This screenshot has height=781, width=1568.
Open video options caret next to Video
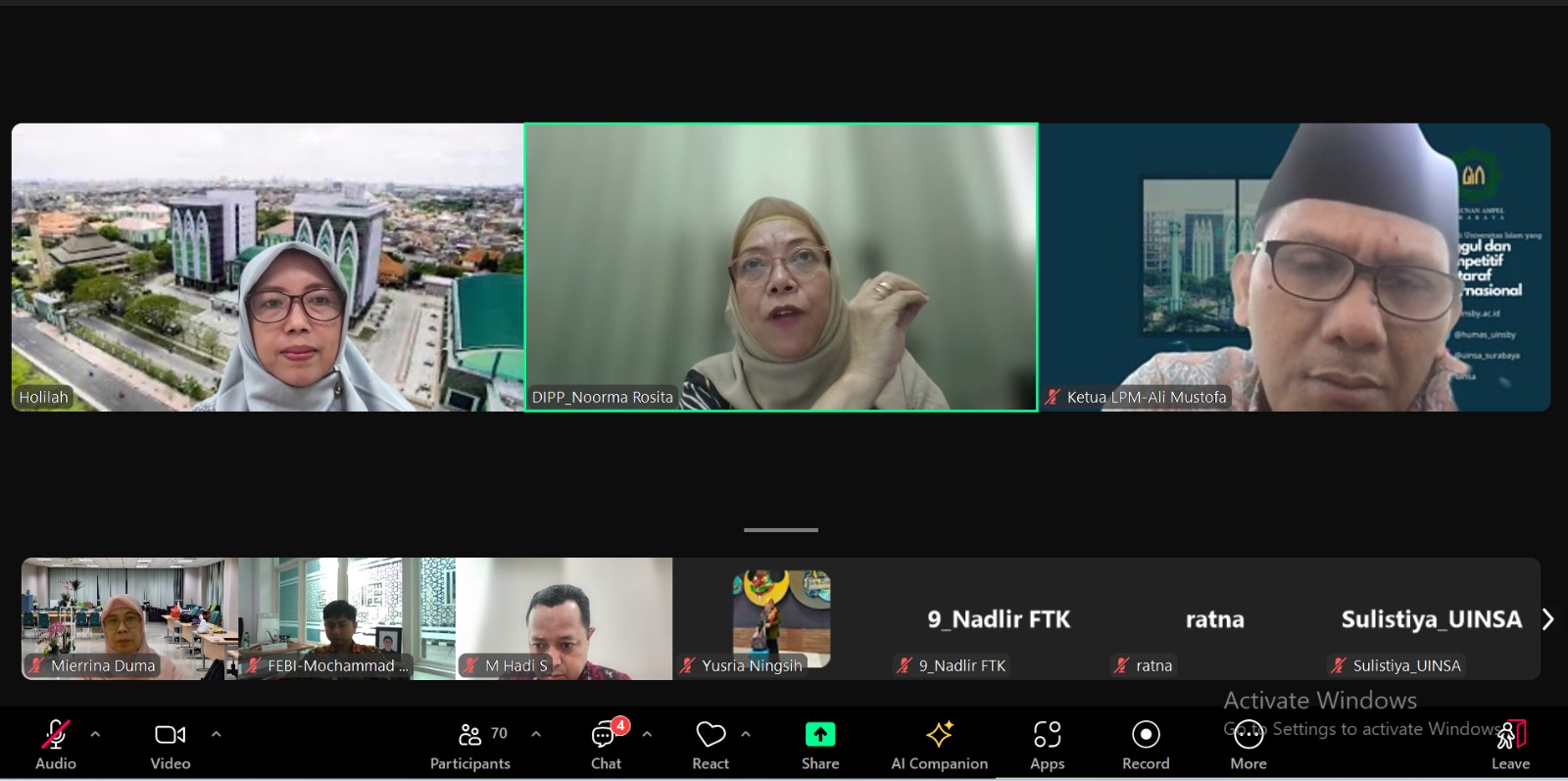click(216, 734)
